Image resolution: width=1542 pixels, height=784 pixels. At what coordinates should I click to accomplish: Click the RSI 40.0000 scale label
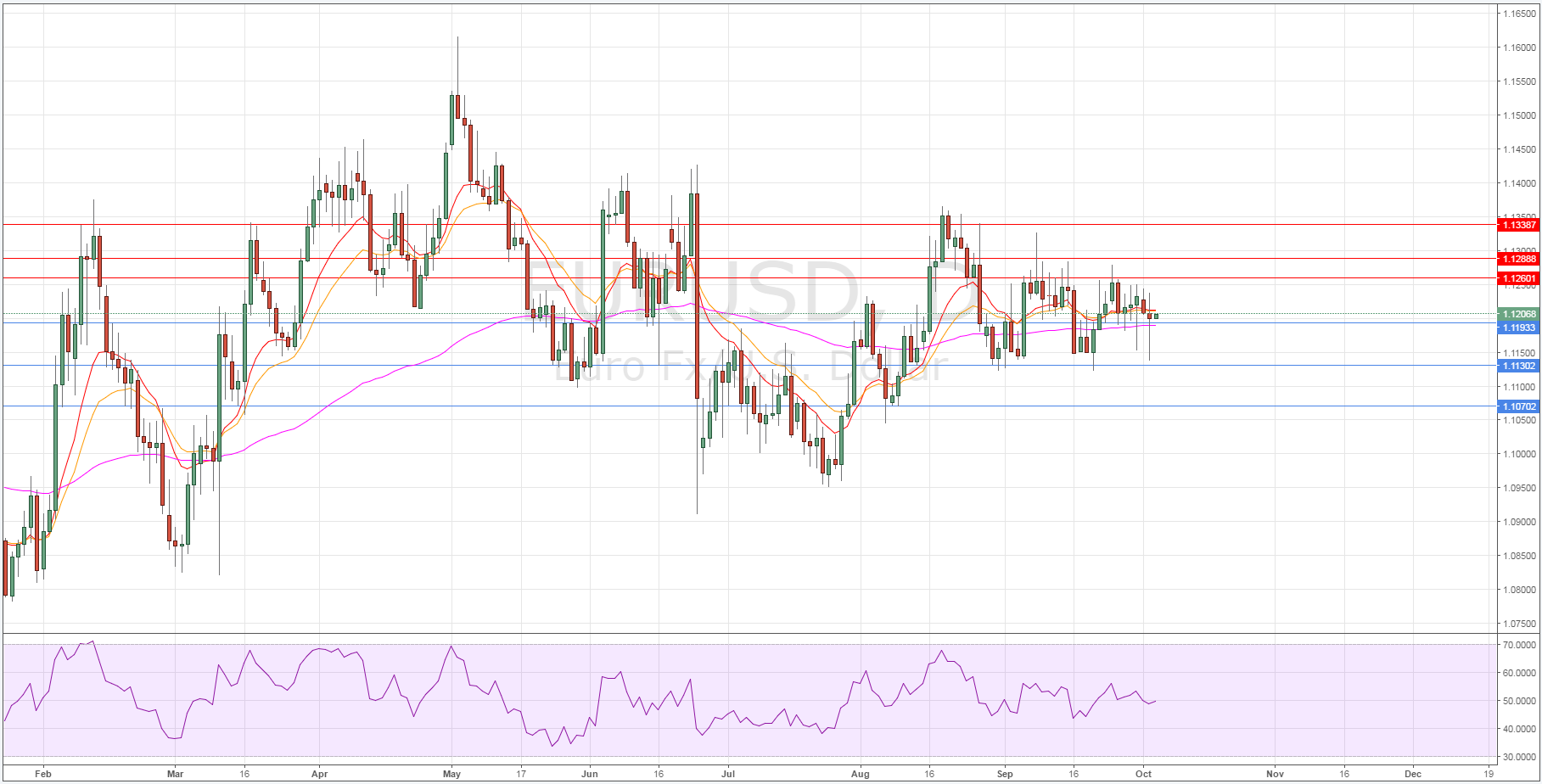tap(1520, 729)
